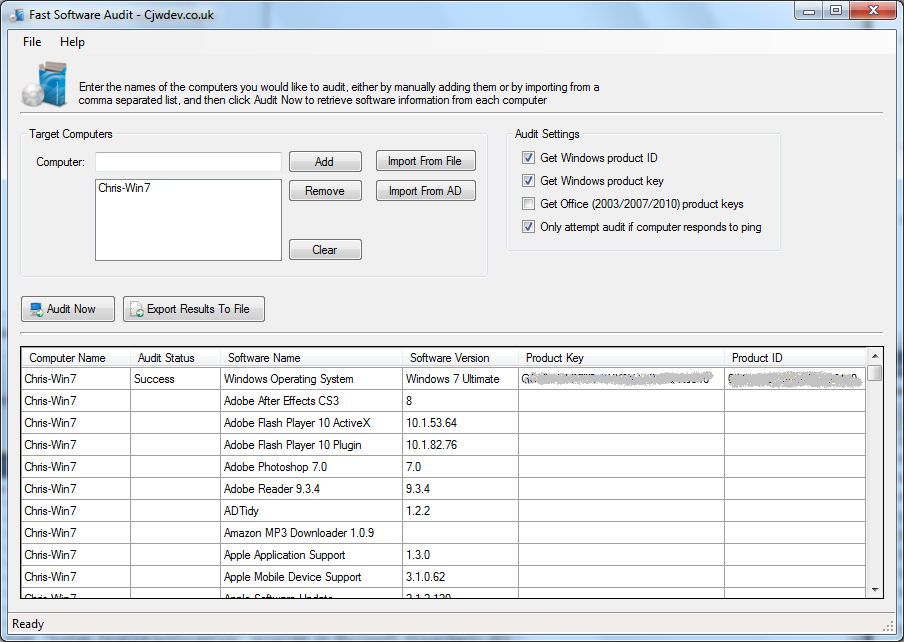
Task: Enable Get Office product keys option
Action: pyautogui.click(x=528, y=204)
